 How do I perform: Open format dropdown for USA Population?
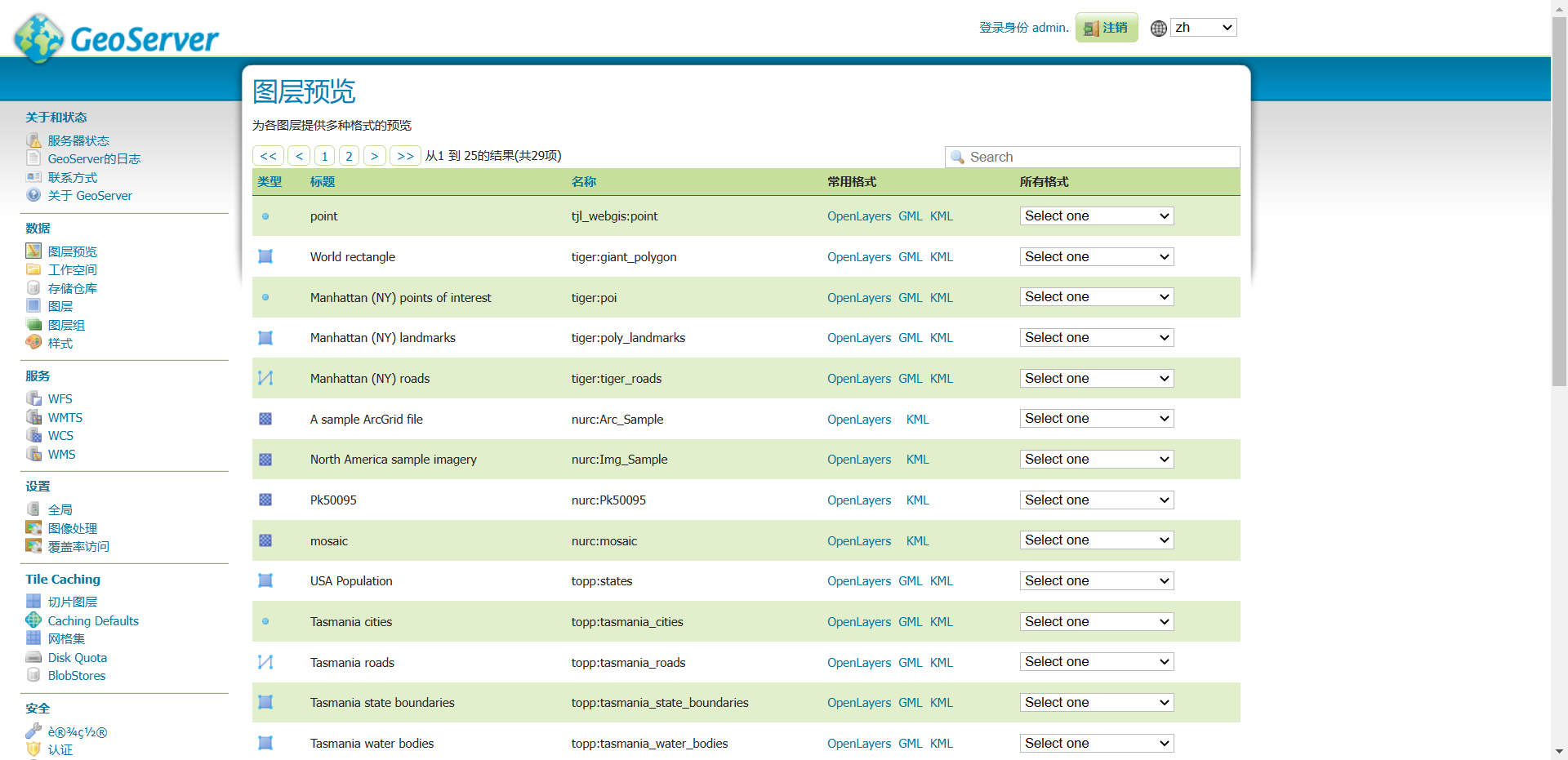[1097, 580]
